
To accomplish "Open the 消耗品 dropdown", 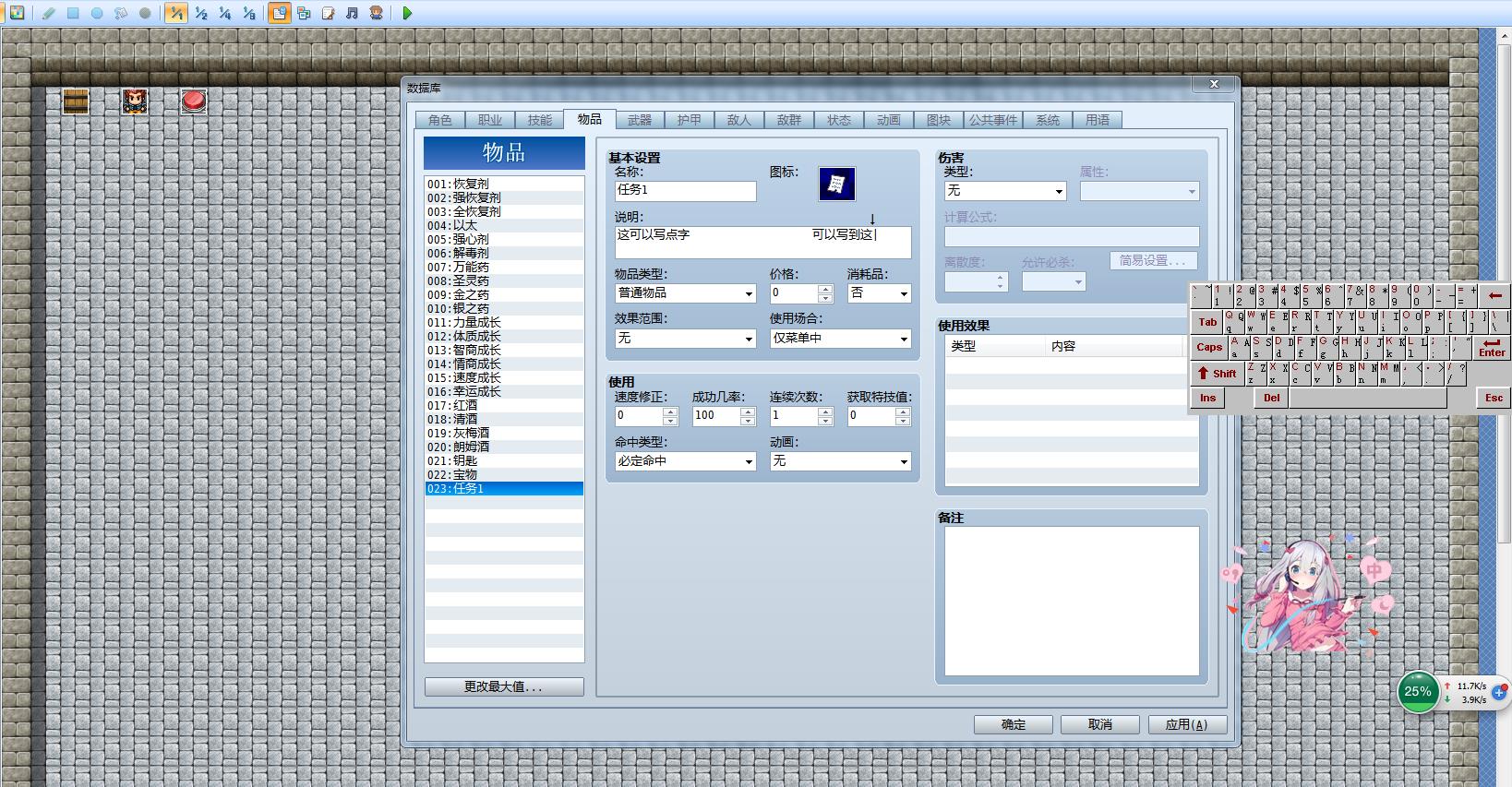I will tap(879, 293).
